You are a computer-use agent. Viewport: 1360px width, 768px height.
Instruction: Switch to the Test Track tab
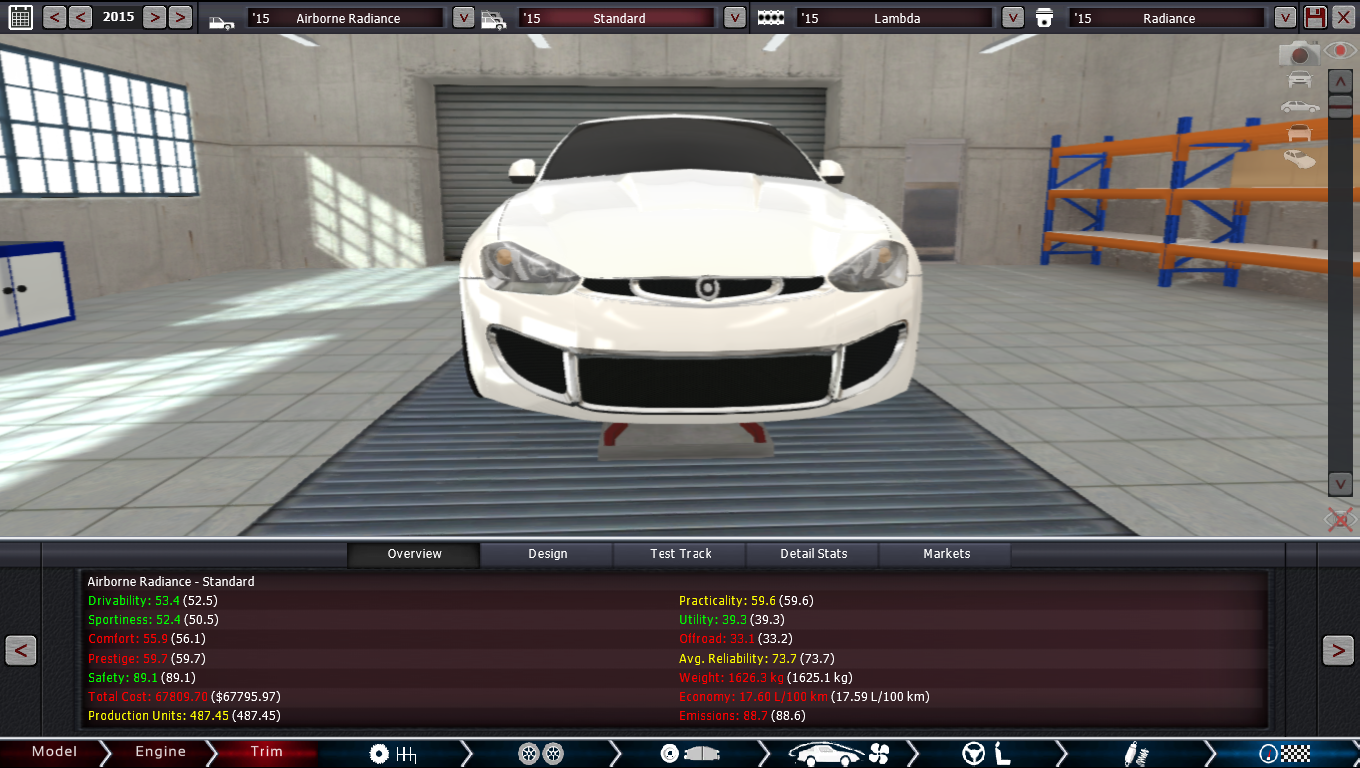point(681,554)
